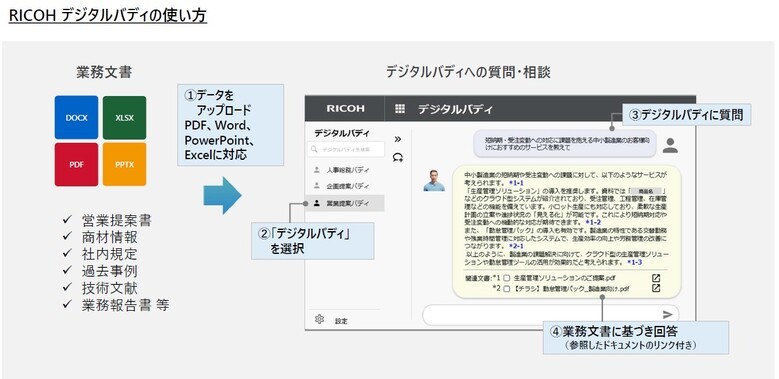The width and height of the screenshot is (779, 379).
Task: Focus the デジタルバディを検索 search field
Action: pos(346,149)
